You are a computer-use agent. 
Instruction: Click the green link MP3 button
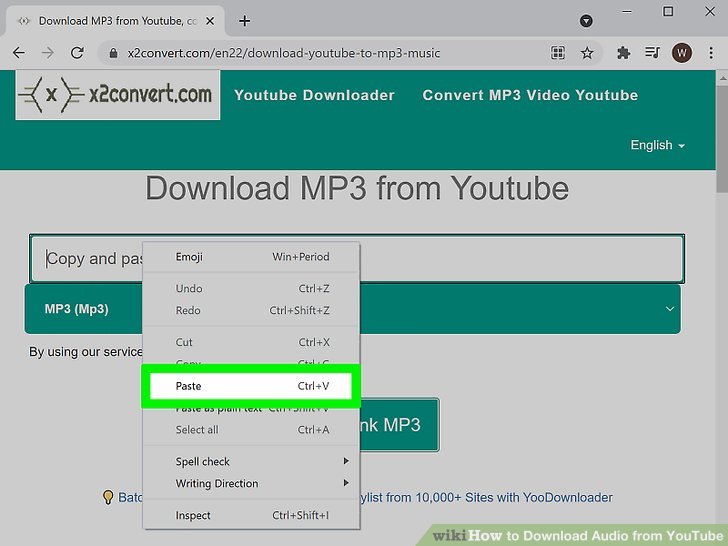tap(399, 424)
